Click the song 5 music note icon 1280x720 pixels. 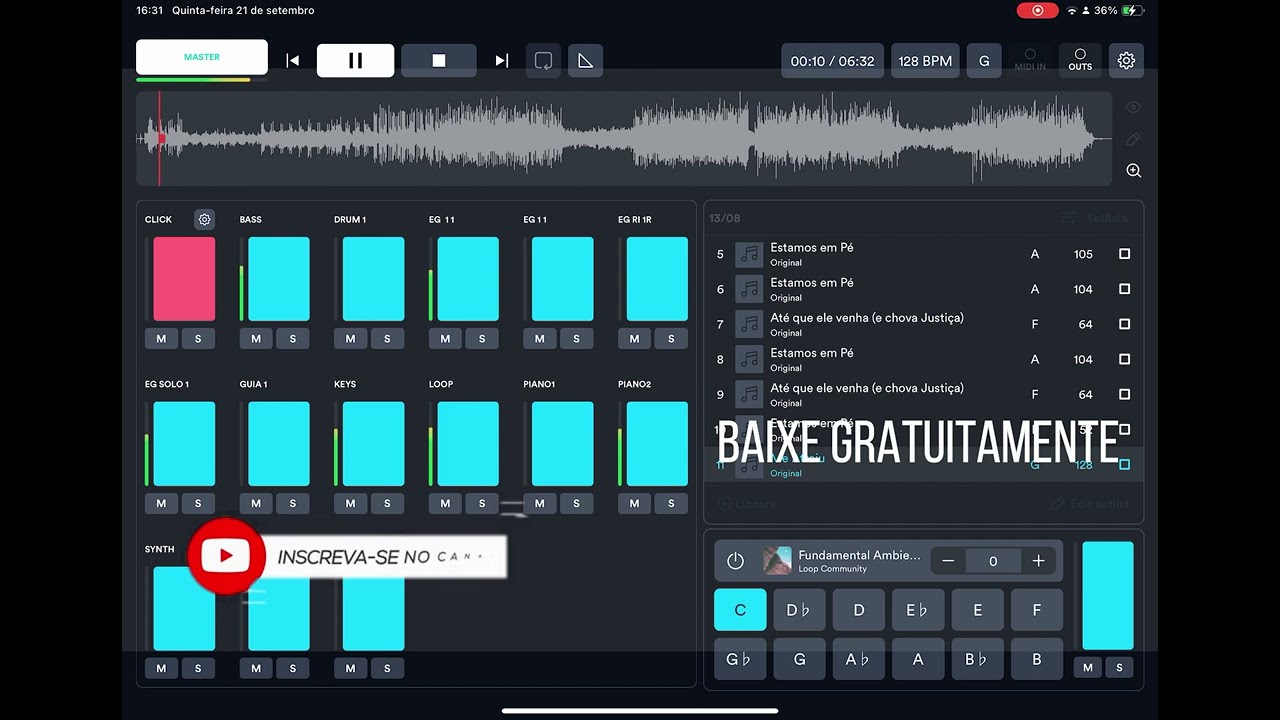pos(749,254)
